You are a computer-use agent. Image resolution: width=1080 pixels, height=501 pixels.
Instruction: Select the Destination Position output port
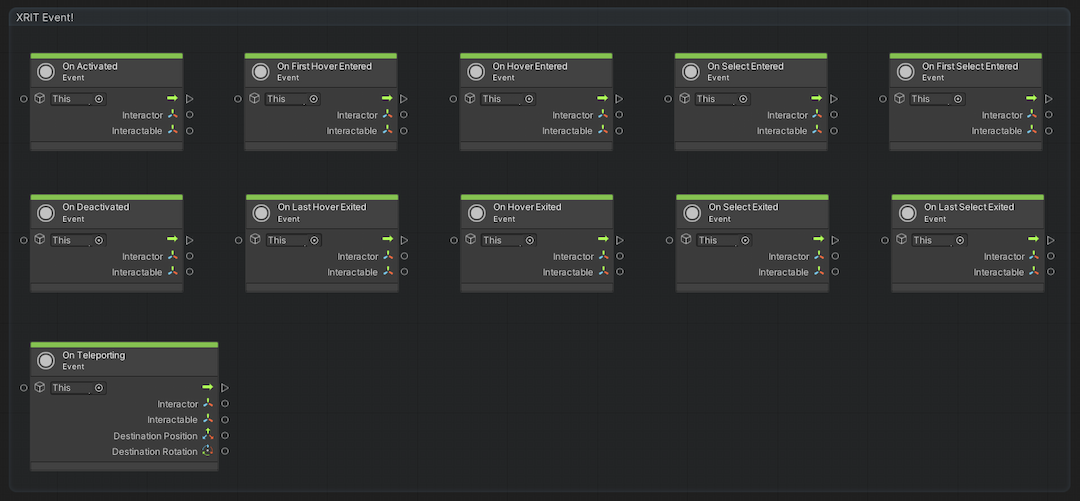pos(225,436)
